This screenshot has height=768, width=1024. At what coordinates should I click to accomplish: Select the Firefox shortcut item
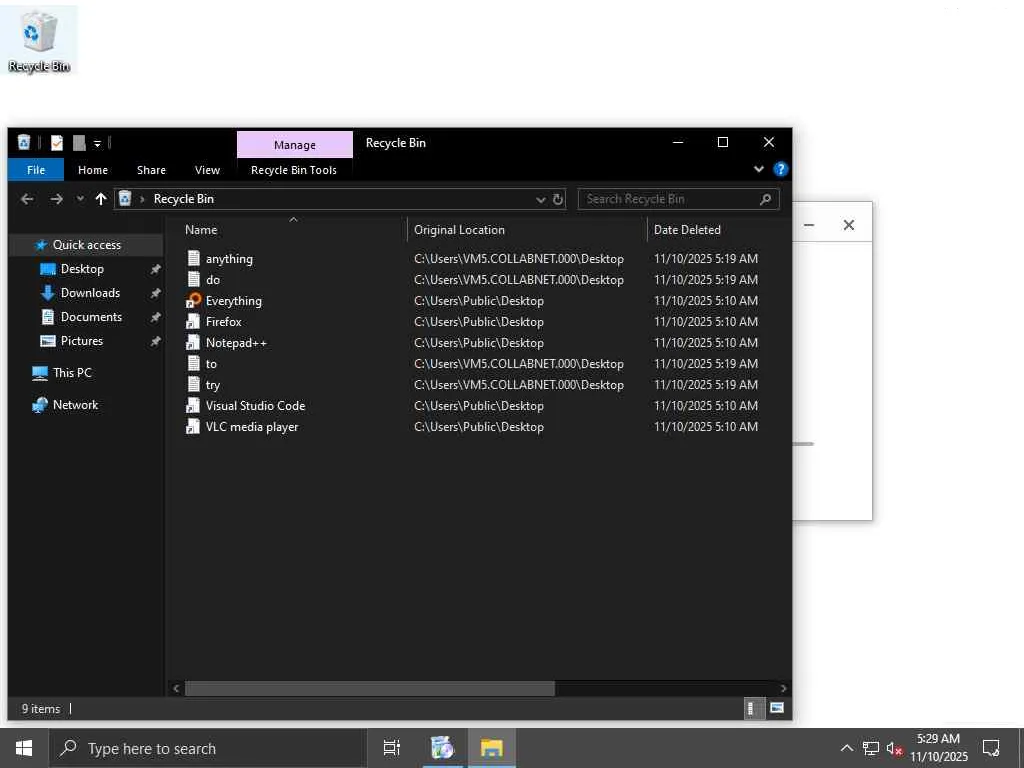point(223,321)
